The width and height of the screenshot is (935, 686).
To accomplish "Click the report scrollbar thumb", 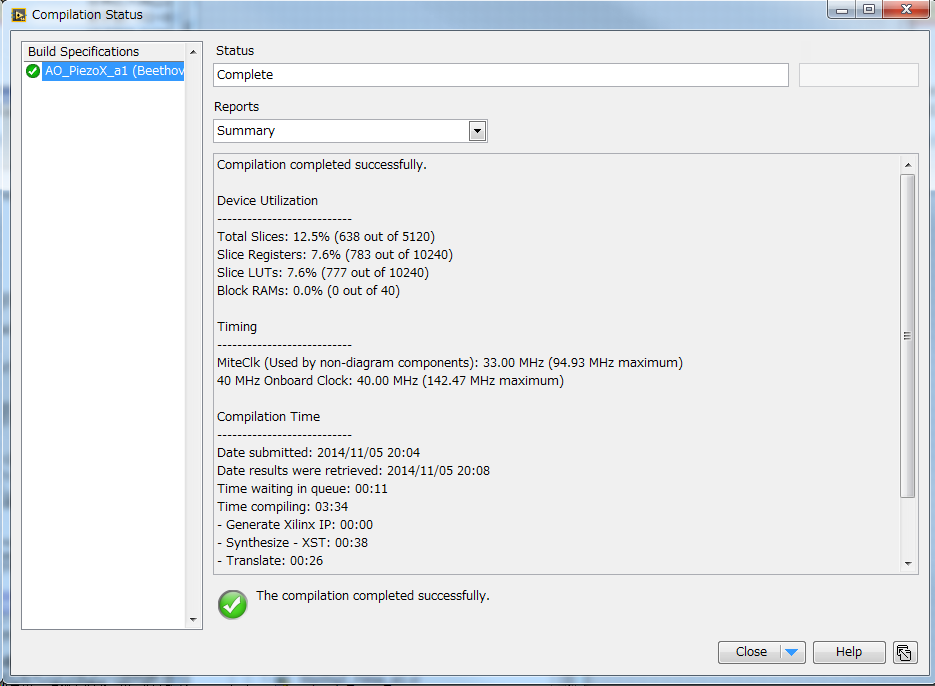I will point(908,336).
